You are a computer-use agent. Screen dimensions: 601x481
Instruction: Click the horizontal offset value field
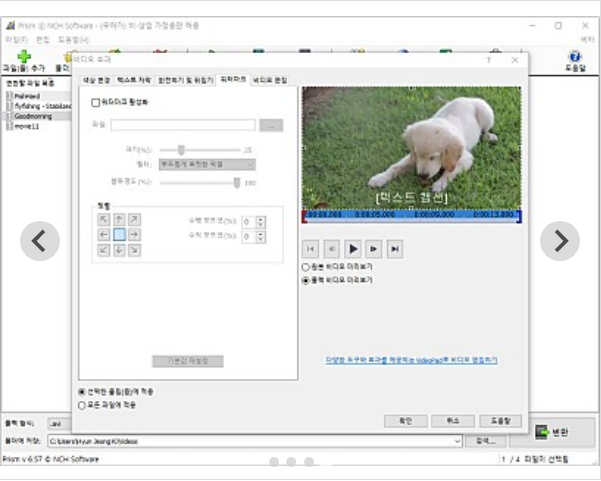[x=249, y=222]
